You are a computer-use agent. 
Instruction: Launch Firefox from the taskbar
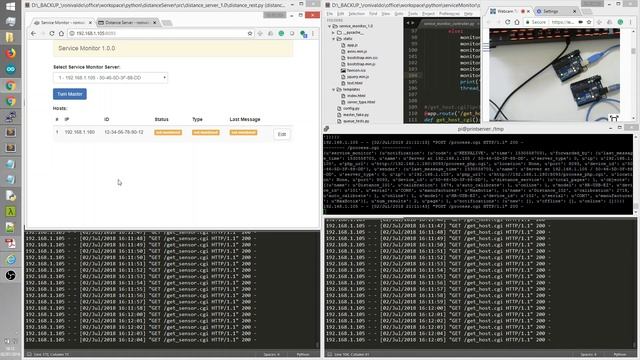[11, 53]
